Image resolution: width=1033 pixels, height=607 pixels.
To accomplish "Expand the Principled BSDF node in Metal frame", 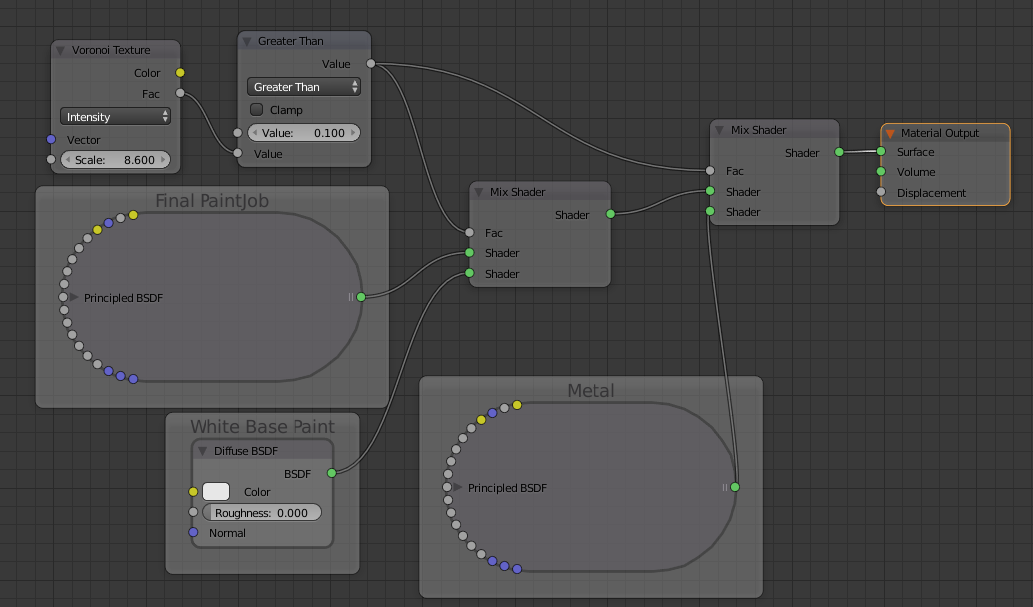I will tap(457, 488).
